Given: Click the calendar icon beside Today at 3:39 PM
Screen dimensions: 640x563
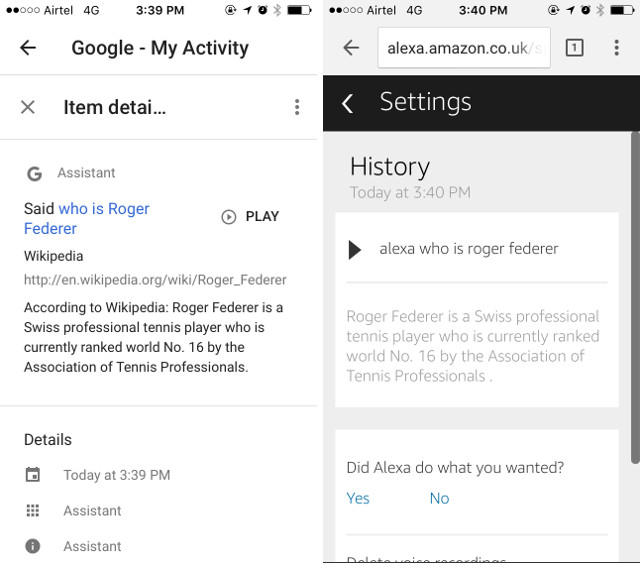Looking at the screenshot, I should pos(33,475).
